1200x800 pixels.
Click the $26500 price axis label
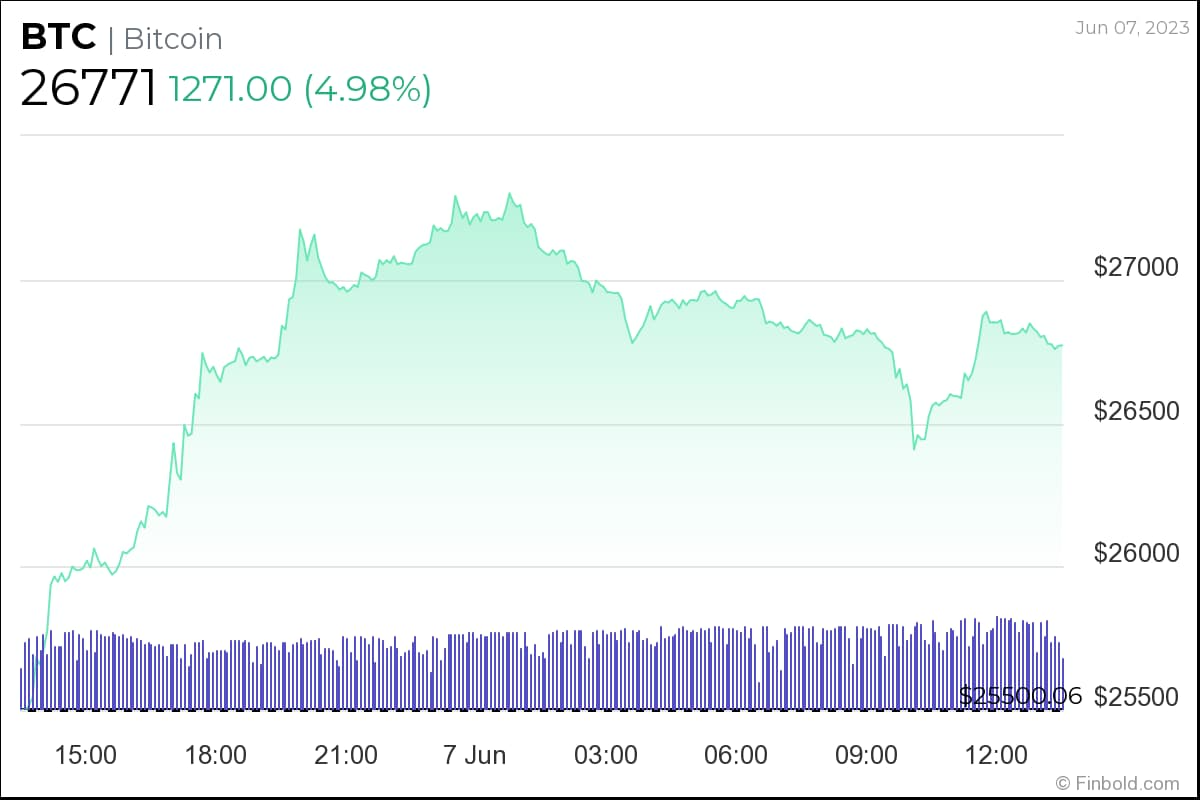(x=1136, y=411)
